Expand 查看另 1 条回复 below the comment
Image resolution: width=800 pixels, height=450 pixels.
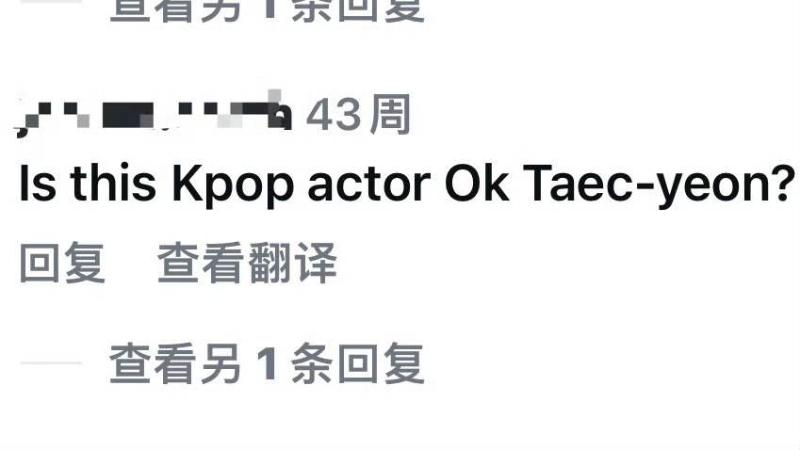267,363
